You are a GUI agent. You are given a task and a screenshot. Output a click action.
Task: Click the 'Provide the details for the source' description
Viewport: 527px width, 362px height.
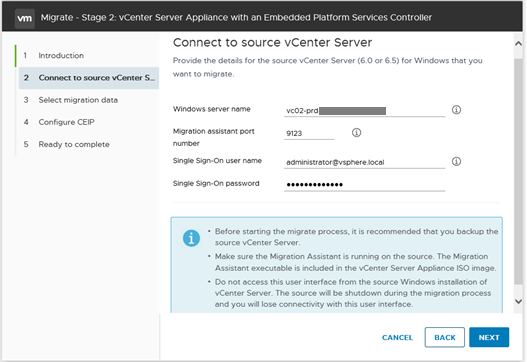pyautogui.click(x=328, y=67)
